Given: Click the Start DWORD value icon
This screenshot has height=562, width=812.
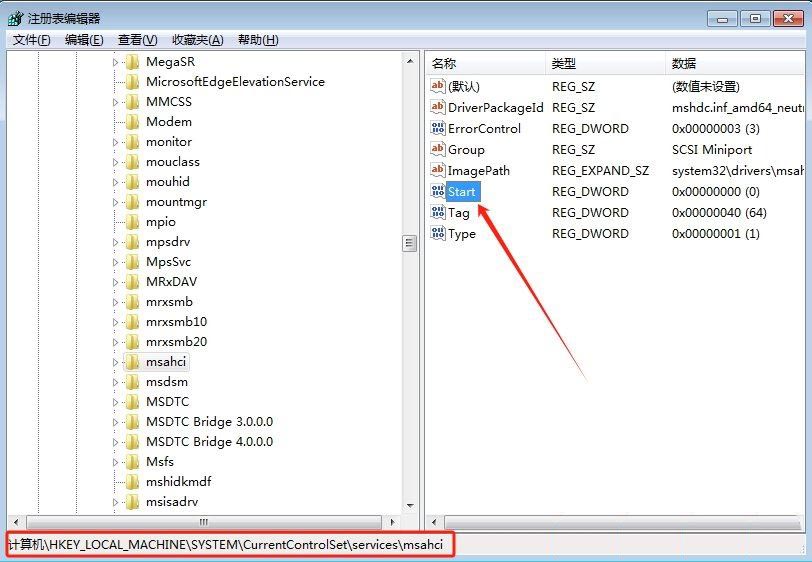Looking at the screenshot, I should tap(437, 192).
